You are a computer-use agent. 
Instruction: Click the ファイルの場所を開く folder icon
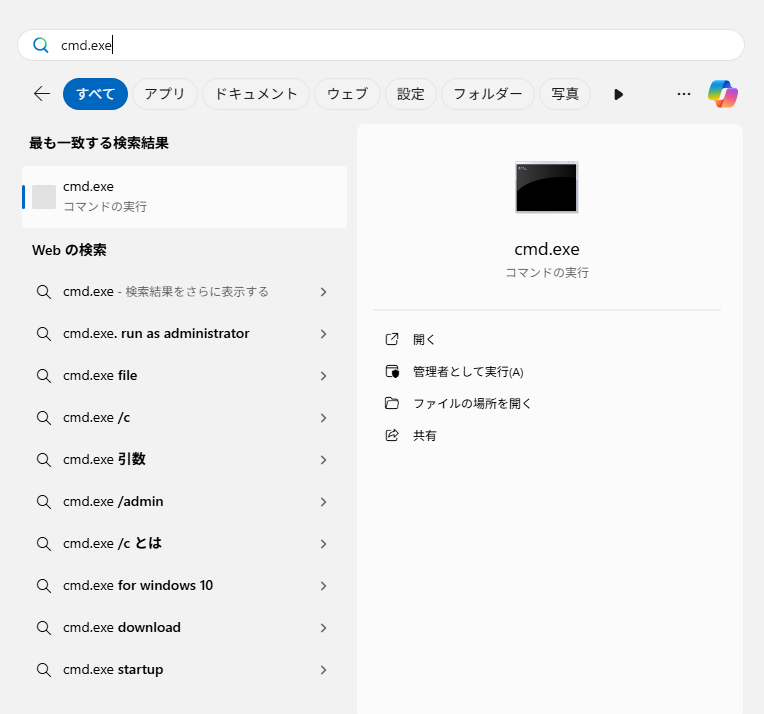[x=392, y=404]
